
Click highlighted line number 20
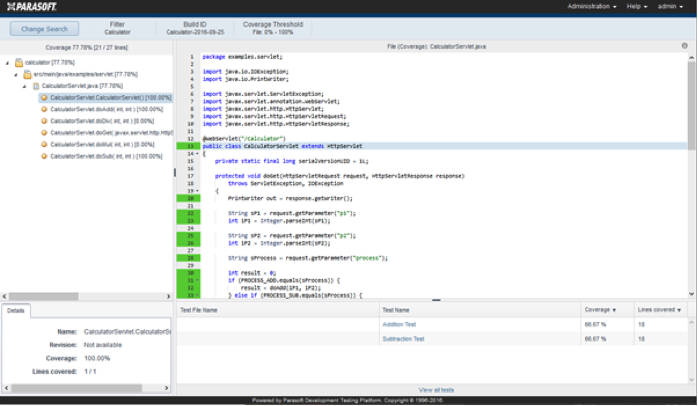point(188,199)
